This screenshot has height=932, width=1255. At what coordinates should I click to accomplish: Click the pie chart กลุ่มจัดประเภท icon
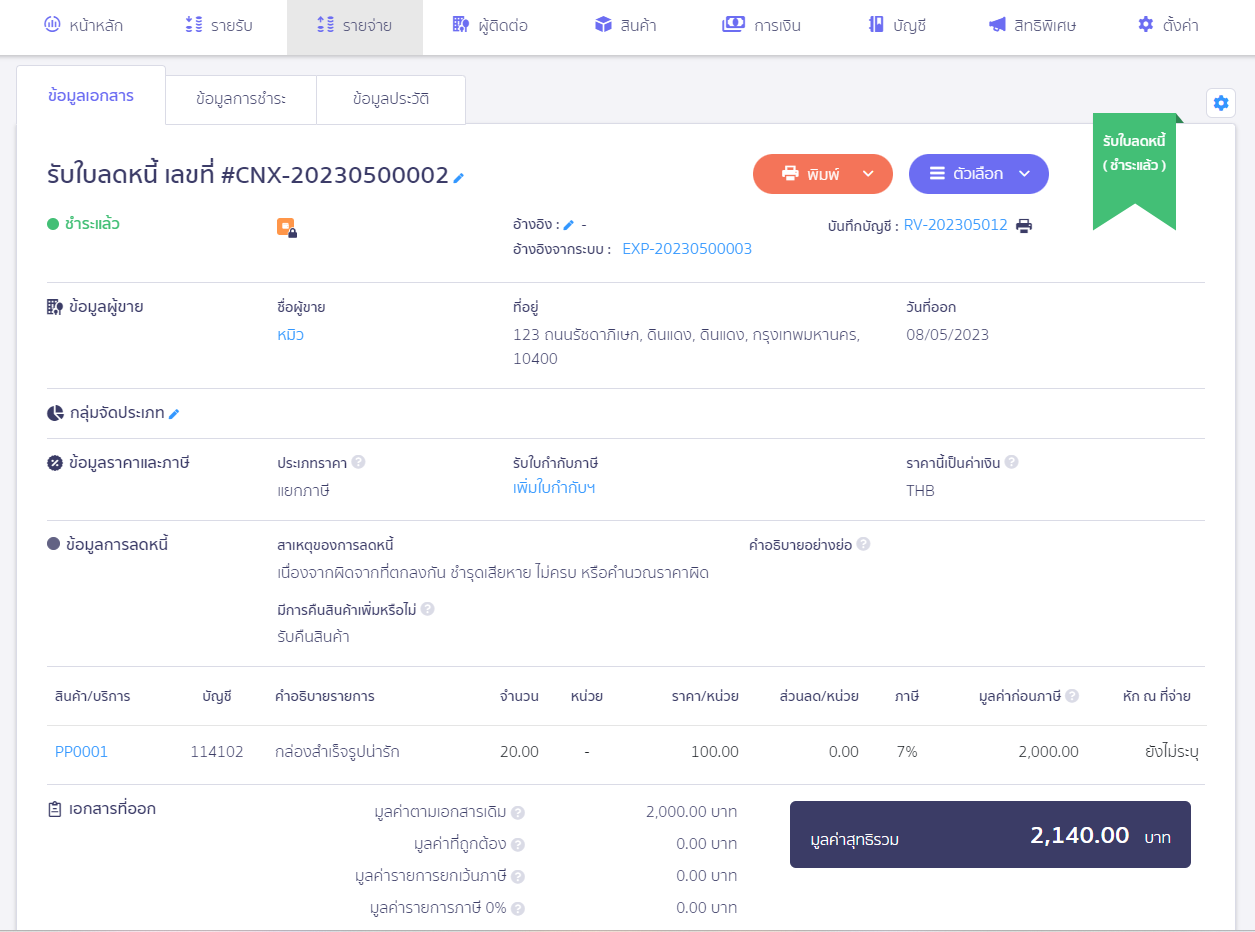(55, 413)
